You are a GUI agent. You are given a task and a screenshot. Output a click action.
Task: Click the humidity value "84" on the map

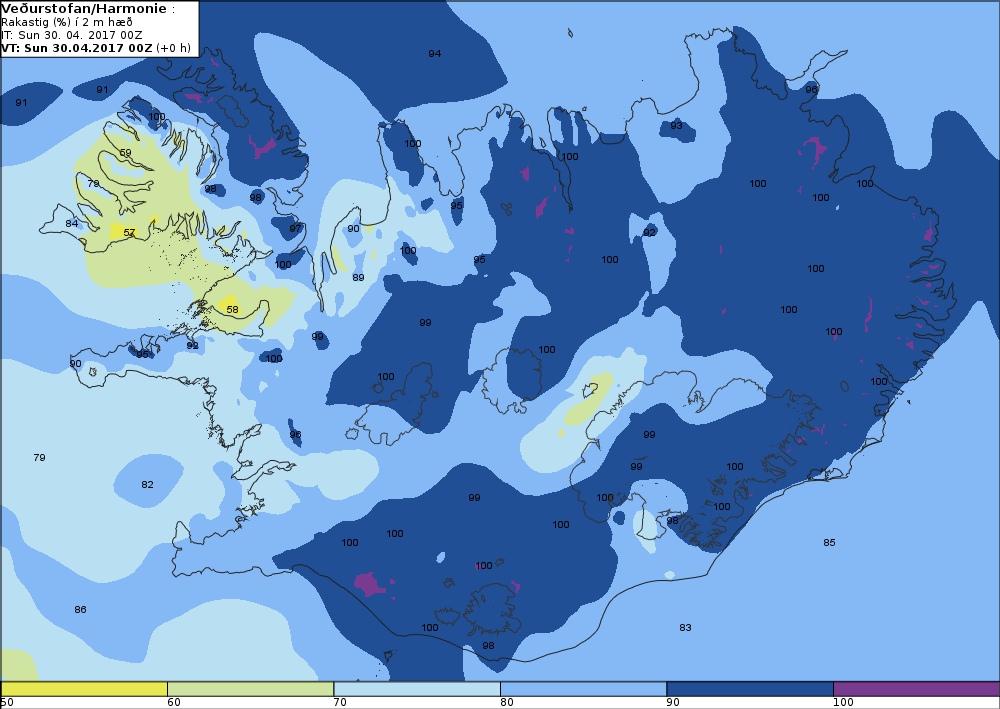coord(71,223)
